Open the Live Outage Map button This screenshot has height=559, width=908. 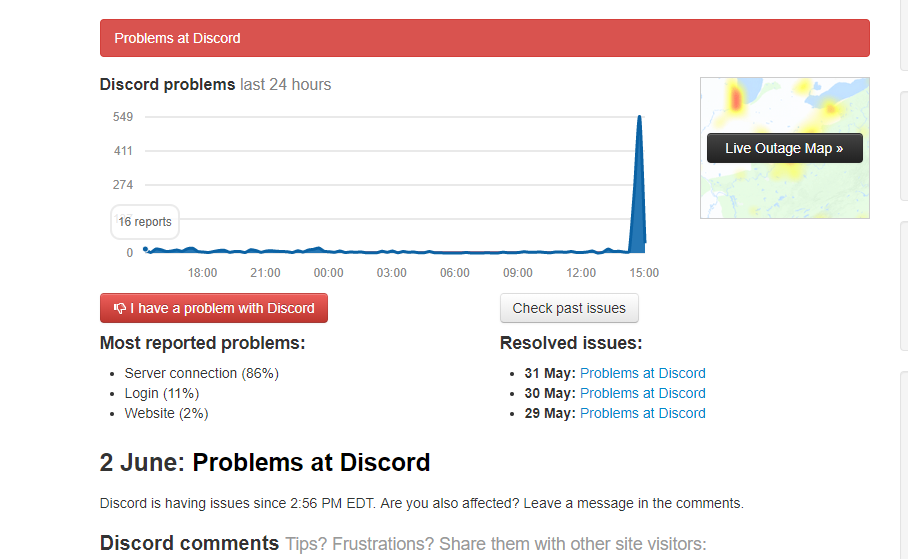(x=785, y=148)
